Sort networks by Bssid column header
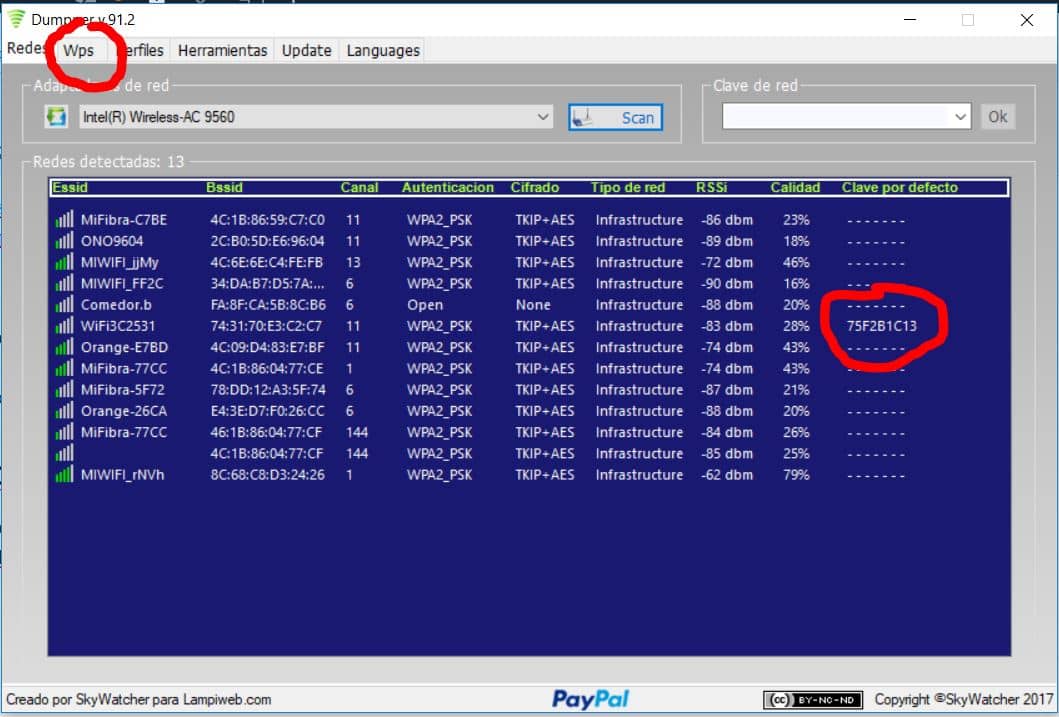 [x=224, y=188]
